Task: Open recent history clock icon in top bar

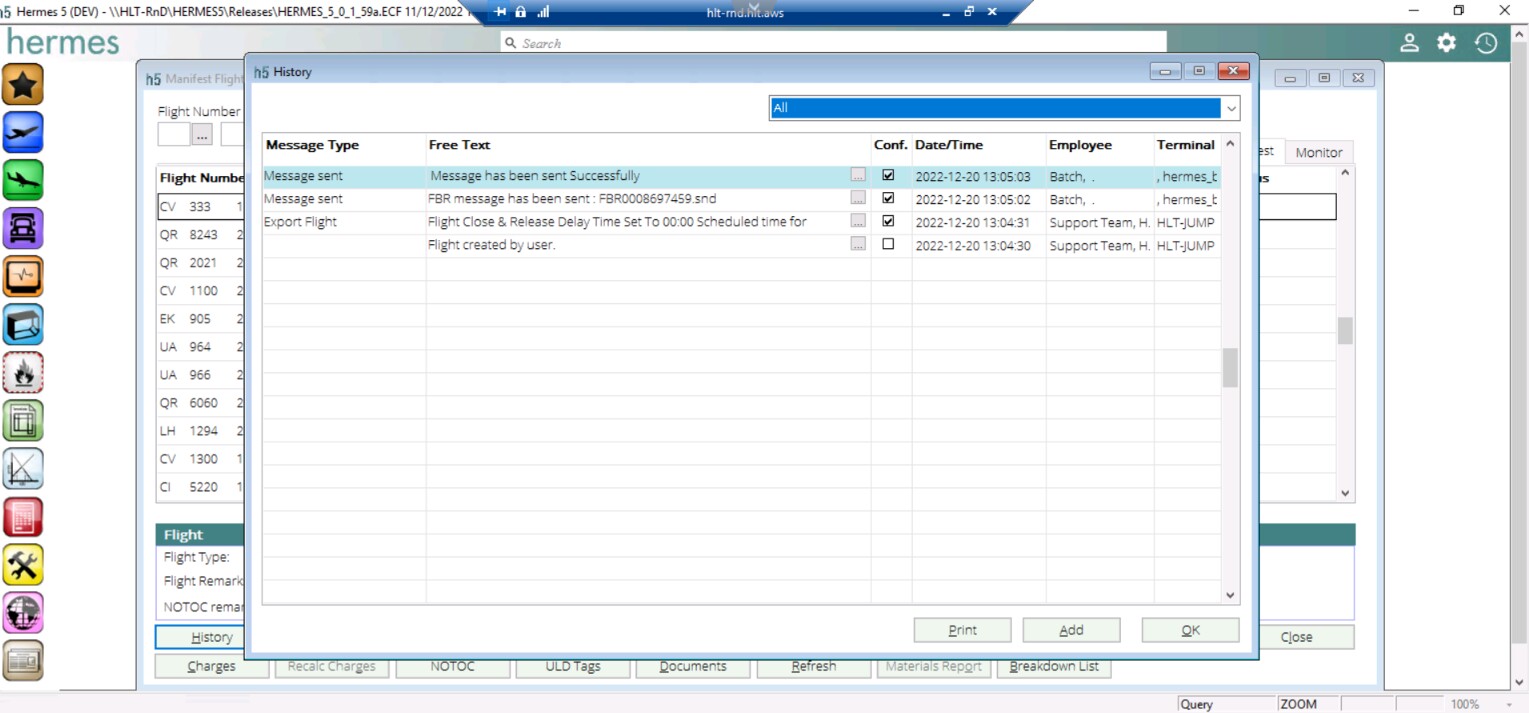Action: [x=1485, y=43]
